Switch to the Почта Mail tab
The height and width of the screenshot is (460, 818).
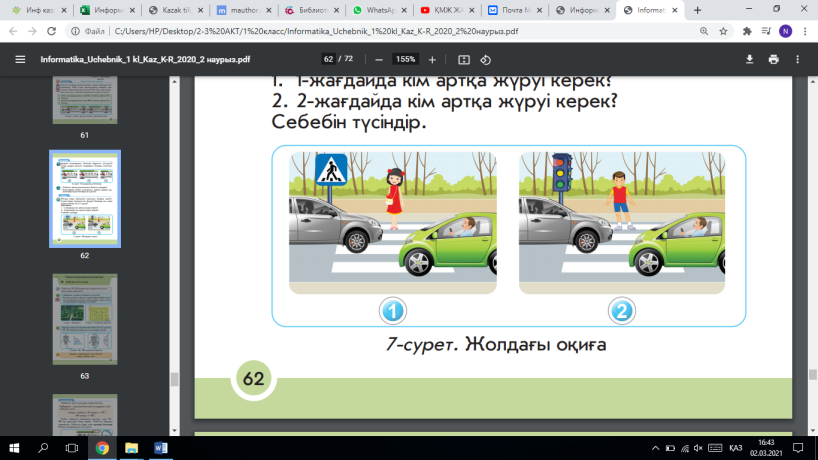click(514, 10)
